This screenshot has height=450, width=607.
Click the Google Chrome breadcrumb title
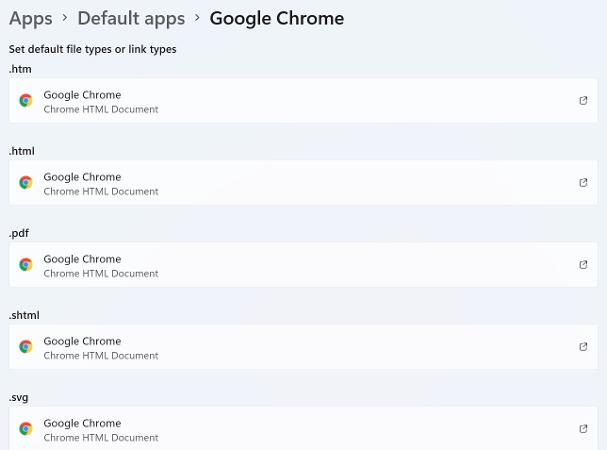tap(277, 18)
